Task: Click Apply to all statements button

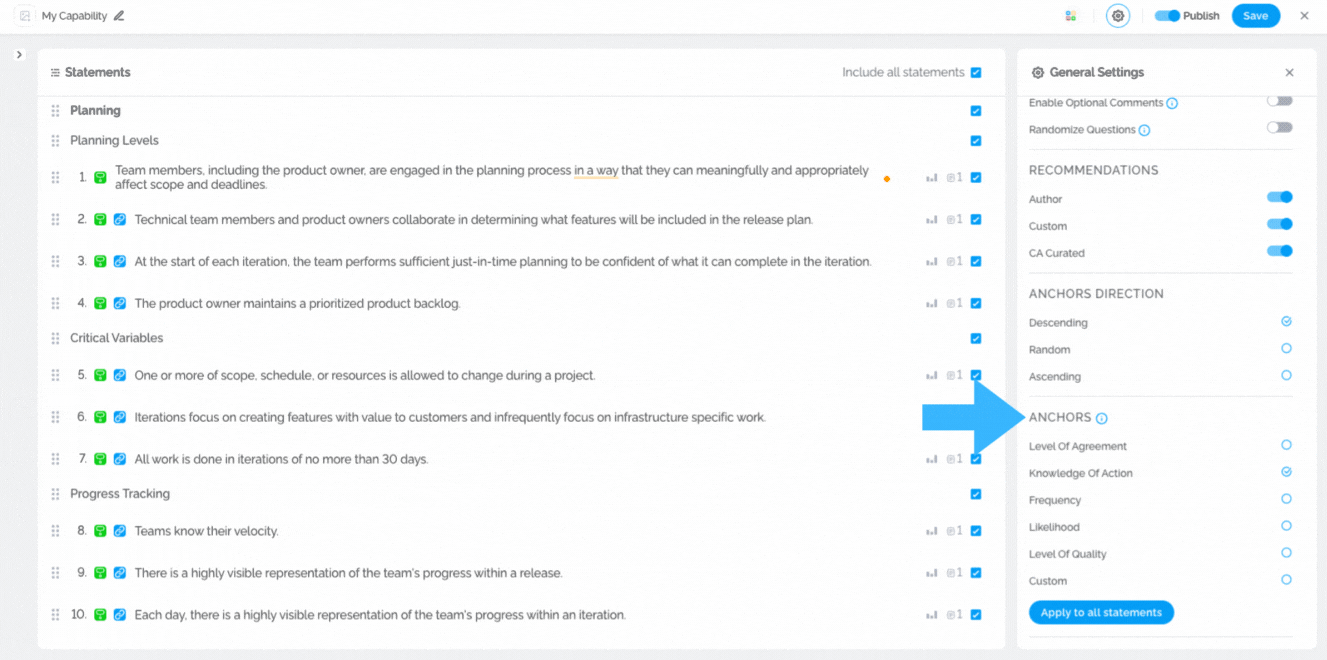Action: coord(1101,613)
